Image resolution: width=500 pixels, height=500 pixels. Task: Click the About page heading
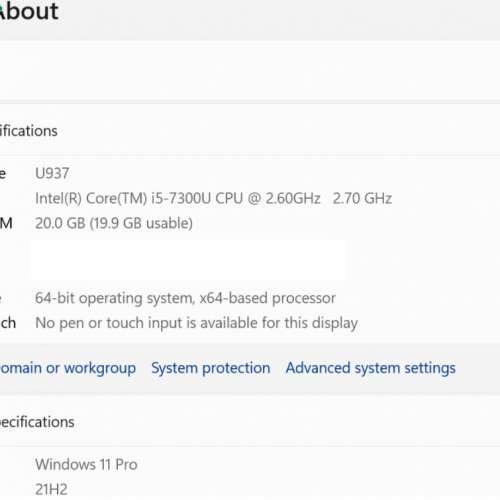[x=29, y=11]
